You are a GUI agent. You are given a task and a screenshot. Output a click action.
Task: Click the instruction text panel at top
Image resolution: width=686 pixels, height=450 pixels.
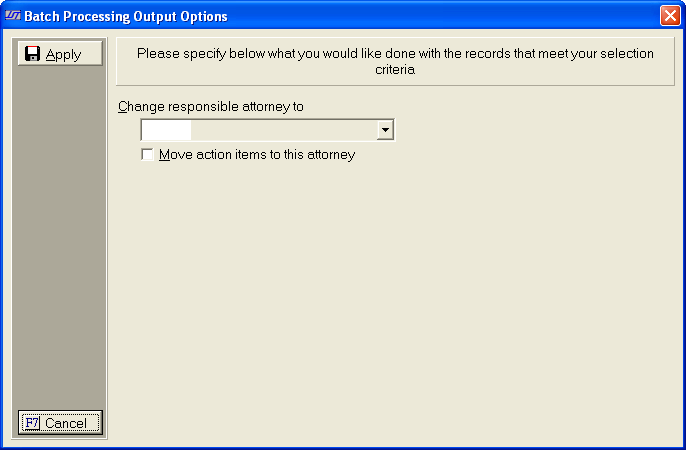click(395, 62)
